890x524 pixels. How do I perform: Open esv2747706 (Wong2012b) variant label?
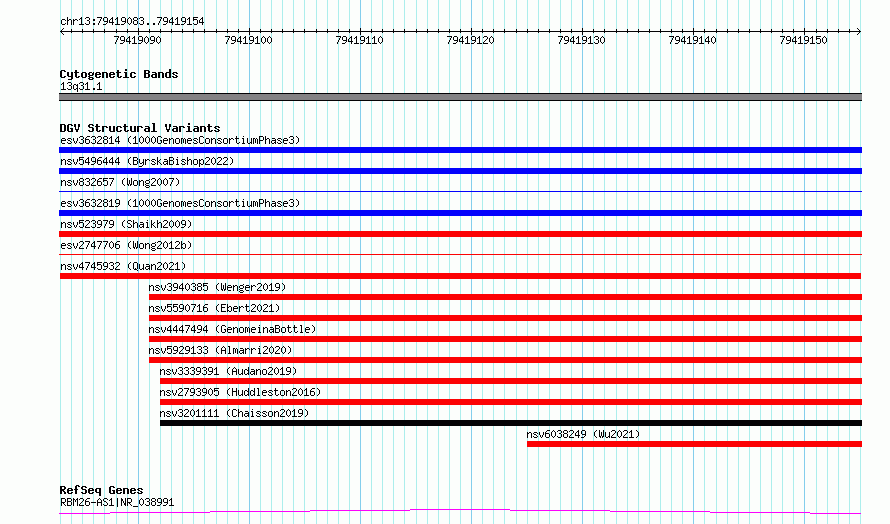[x=126, y=245]
